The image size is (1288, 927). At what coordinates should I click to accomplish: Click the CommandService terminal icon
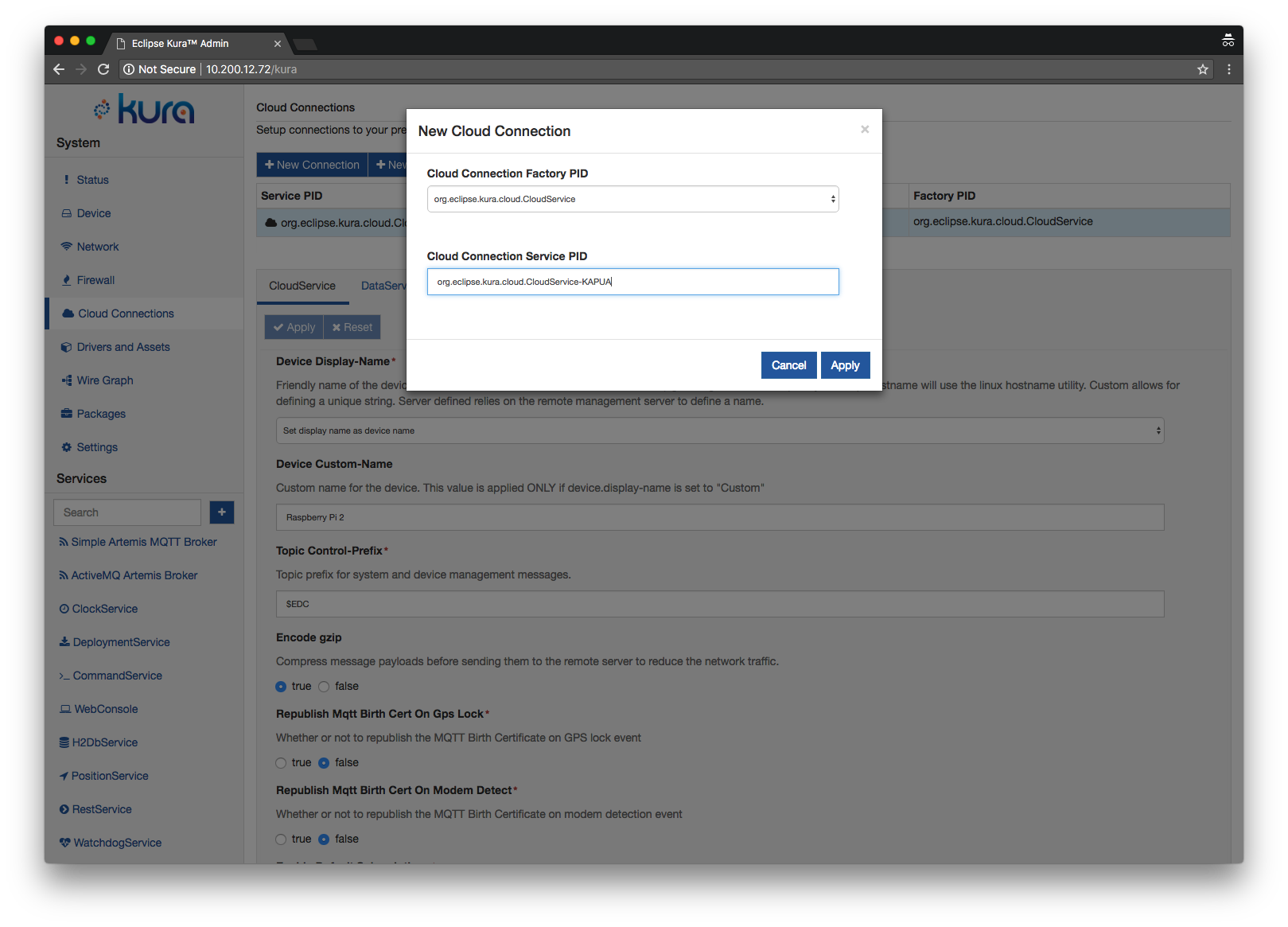click(x=64, y=676)
